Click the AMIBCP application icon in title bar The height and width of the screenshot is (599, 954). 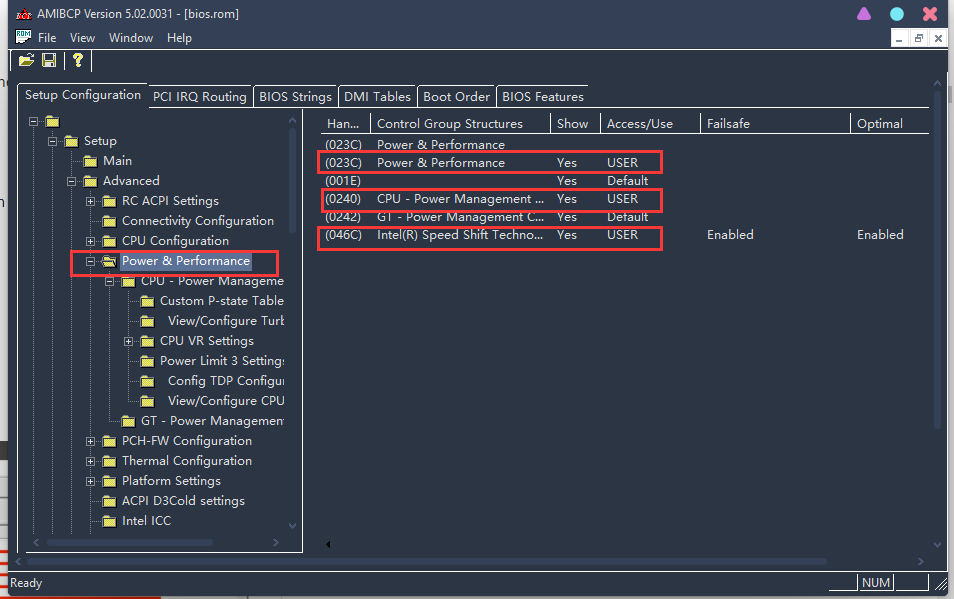click(24, 13)
